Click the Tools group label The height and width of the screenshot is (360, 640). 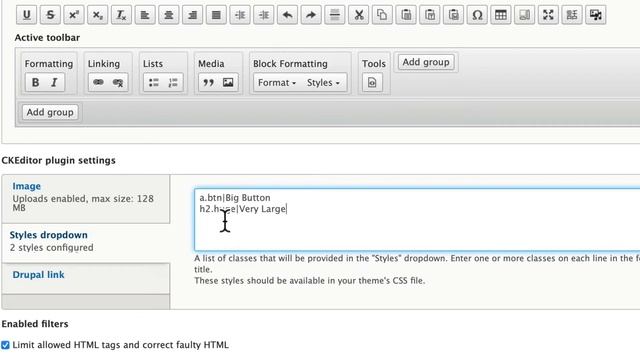click(373, 64)
